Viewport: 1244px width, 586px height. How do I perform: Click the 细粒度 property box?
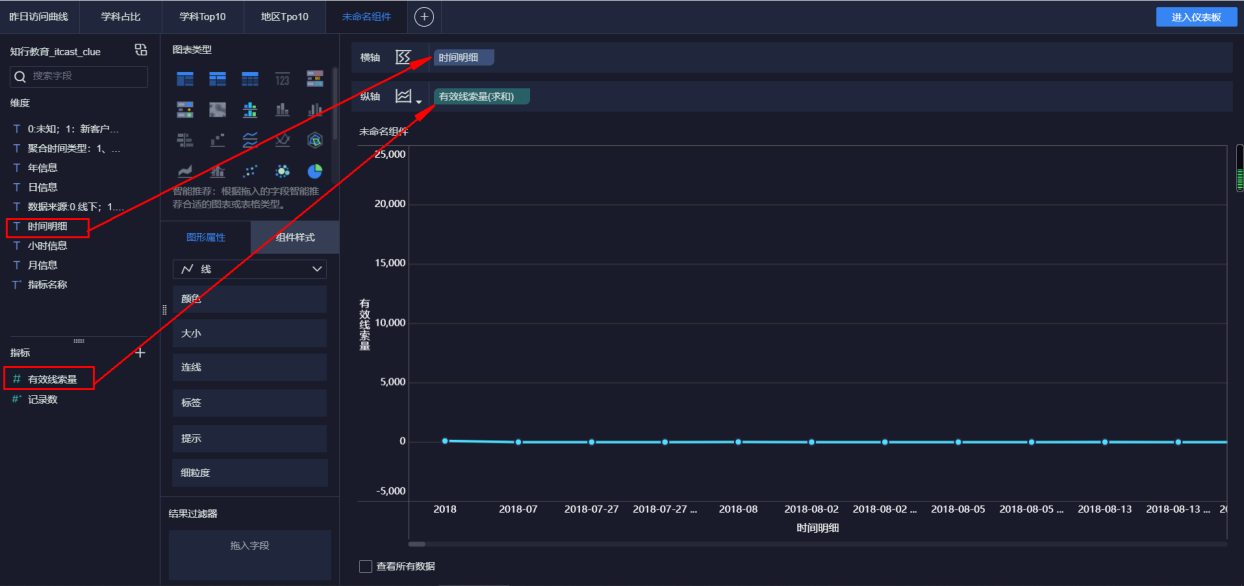(249, 473)
